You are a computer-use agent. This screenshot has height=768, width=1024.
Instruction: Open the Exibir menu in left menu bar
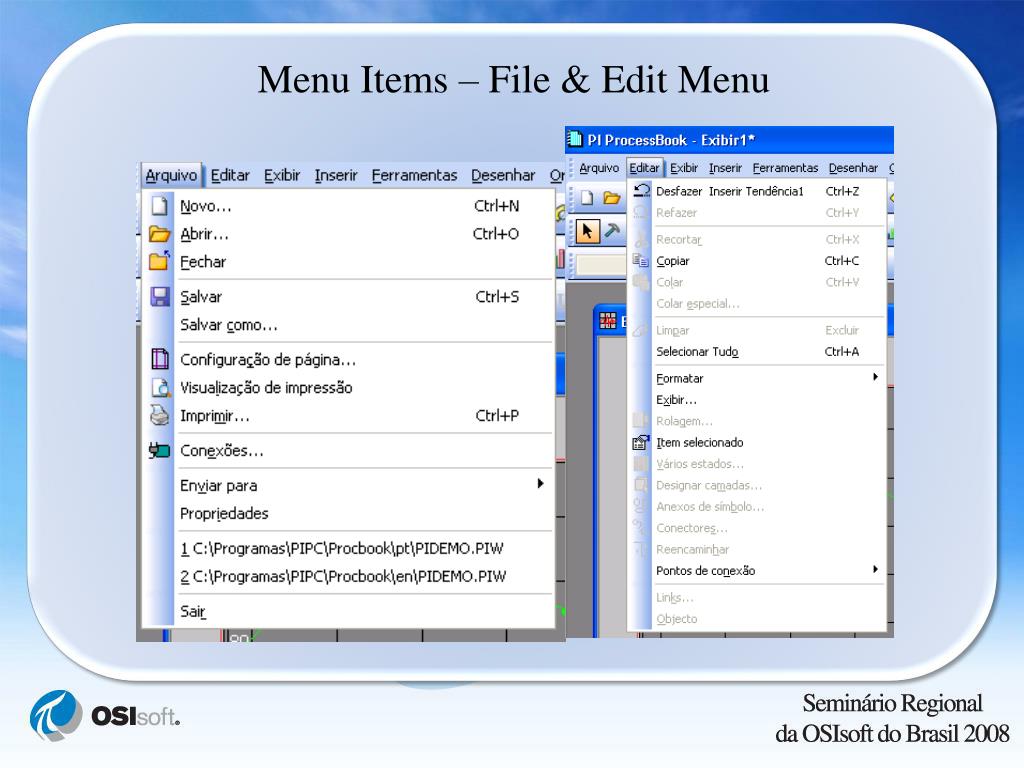[282, 176]
